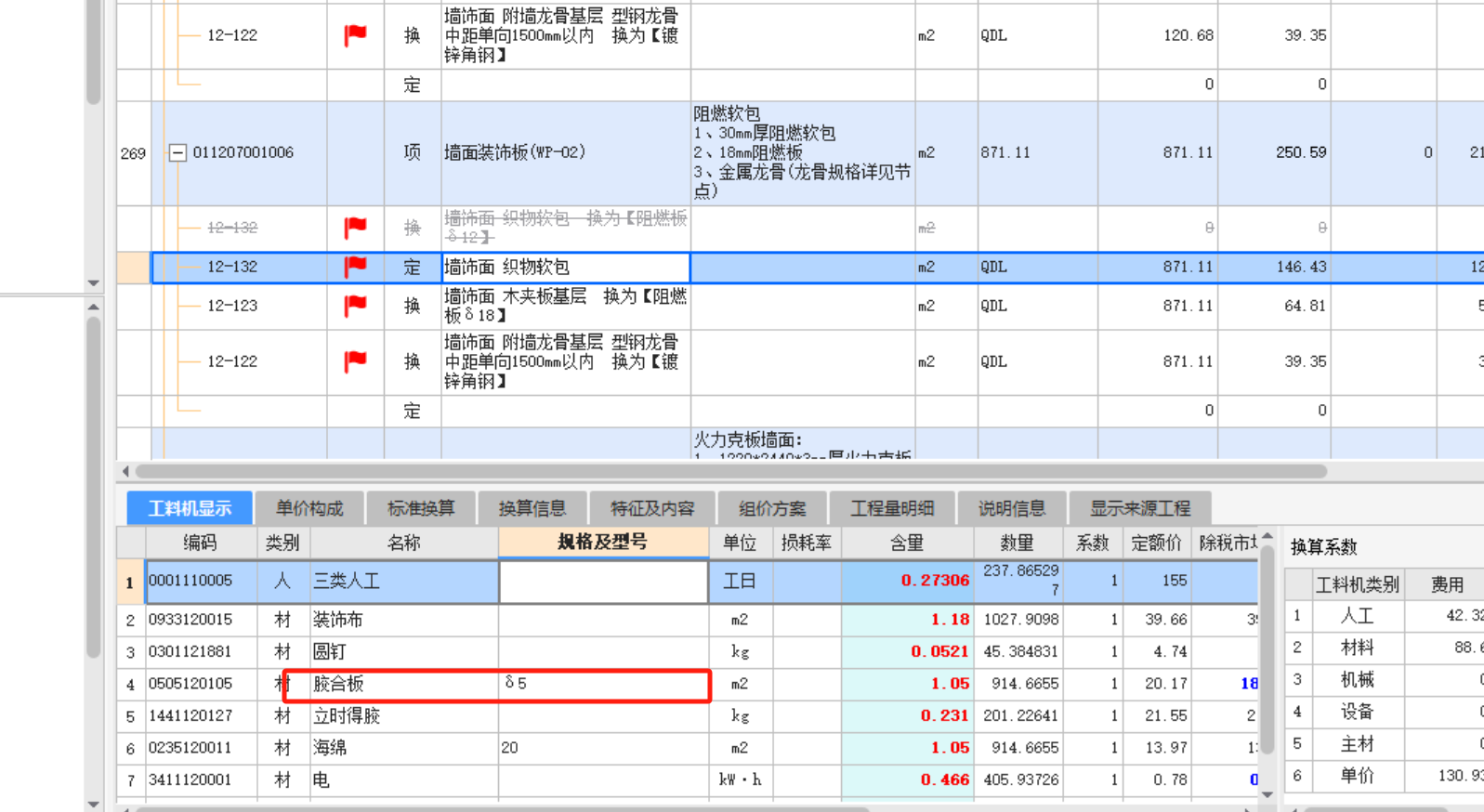Click left arrow of horizontal scrollbar
The width and height of the screenshot is (1484, 812).
125,471
